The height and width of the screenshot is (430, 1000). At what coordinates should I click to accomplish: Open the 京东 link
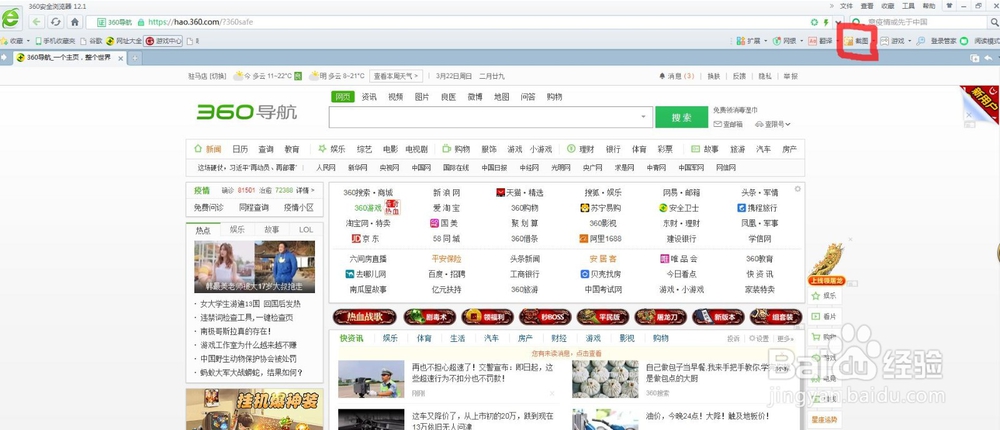point(365,239)
